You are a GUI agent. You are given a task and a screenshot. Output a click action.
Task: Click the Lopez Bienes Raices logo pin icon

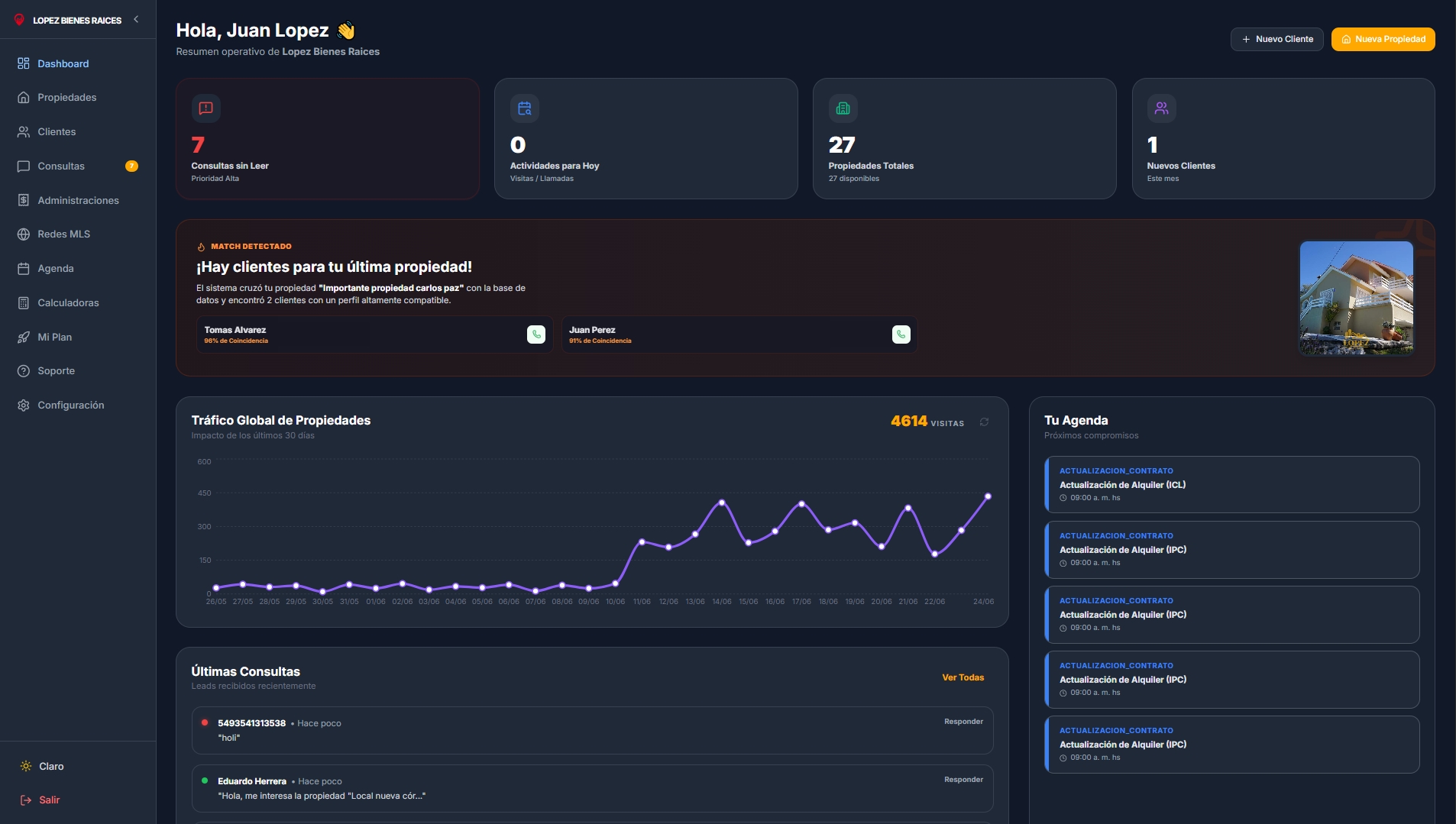19,20
